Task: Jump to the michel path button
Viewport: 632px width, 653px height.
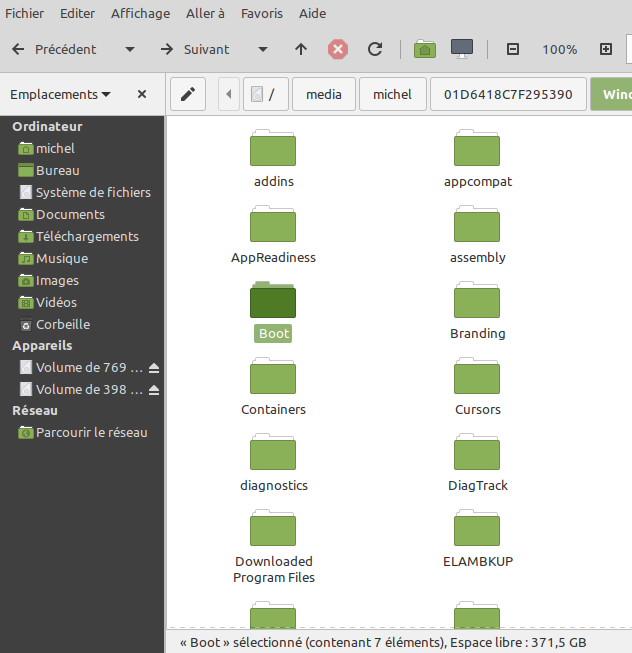Action: point(393,94)
